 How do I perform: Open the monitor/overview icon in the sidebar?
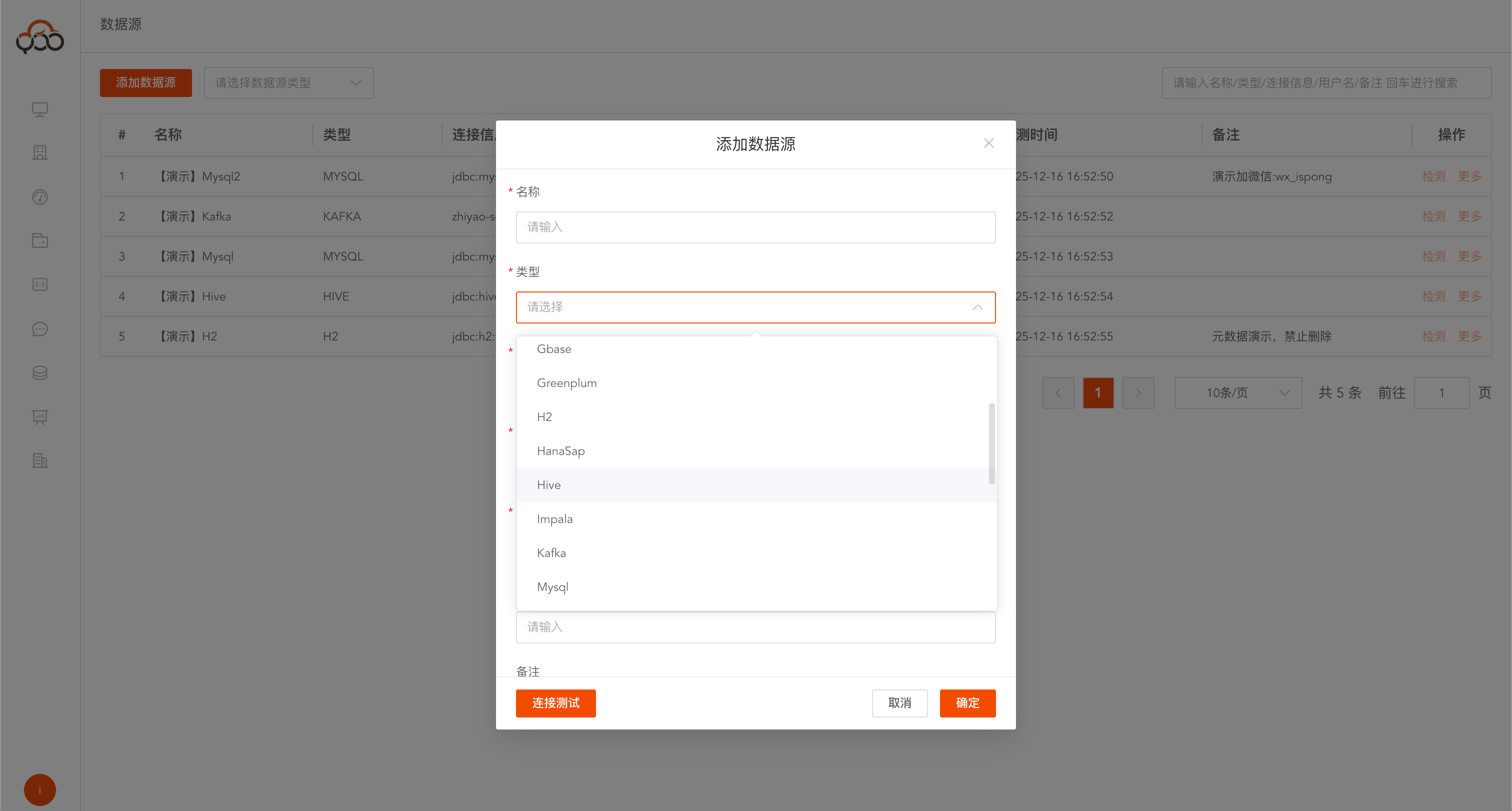coord(39,109)
